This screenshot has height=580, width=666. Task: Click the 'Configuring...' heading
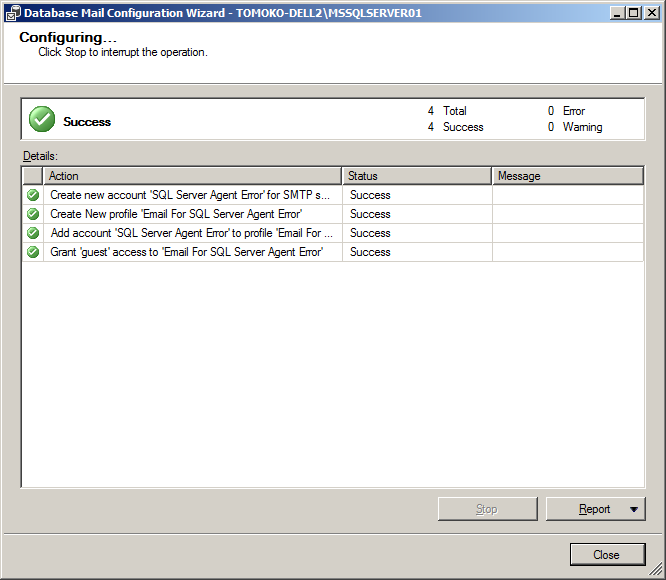(x=68, y=37)
